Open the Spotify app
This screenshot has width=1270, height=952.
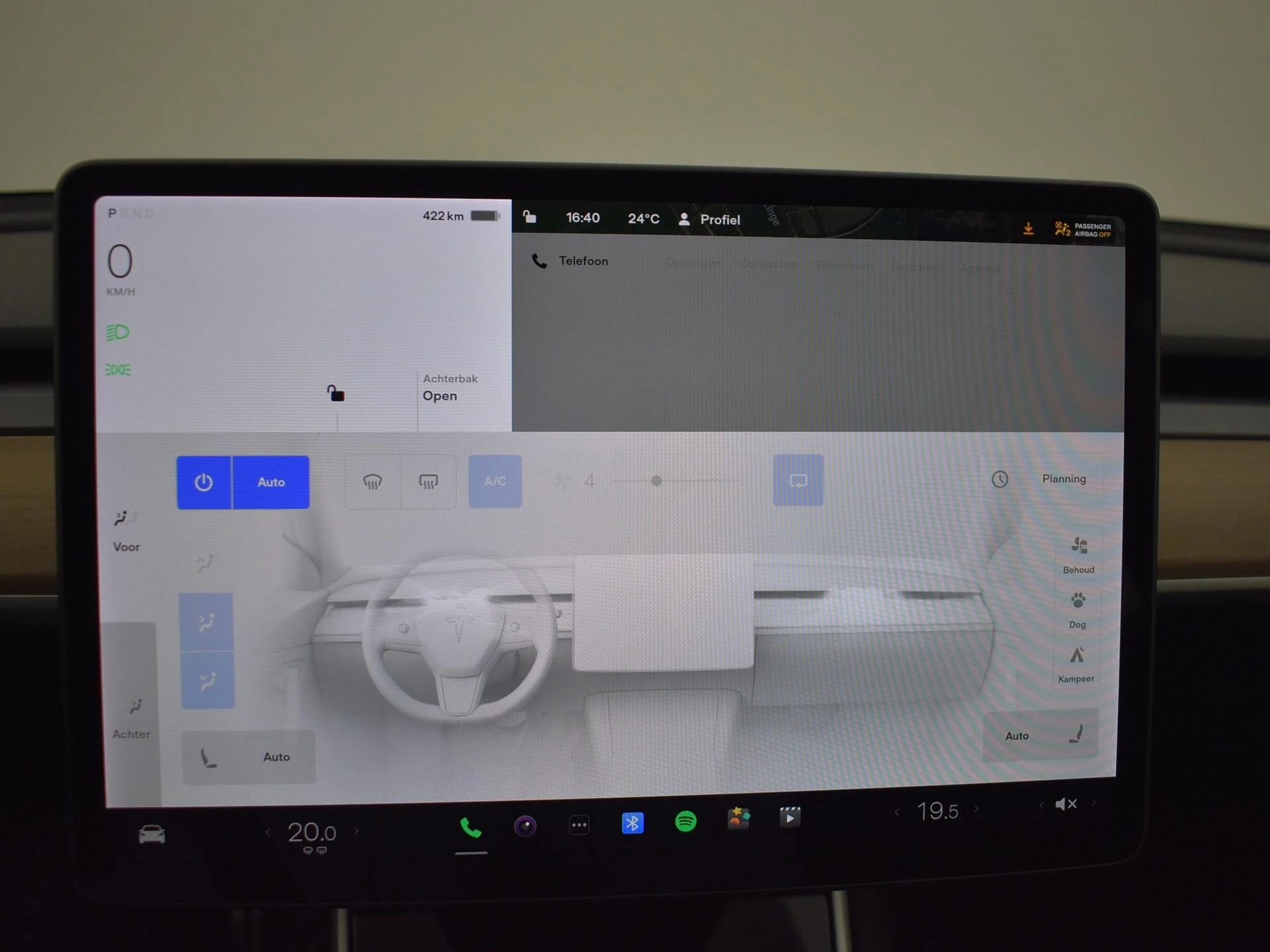coord(685,822)
